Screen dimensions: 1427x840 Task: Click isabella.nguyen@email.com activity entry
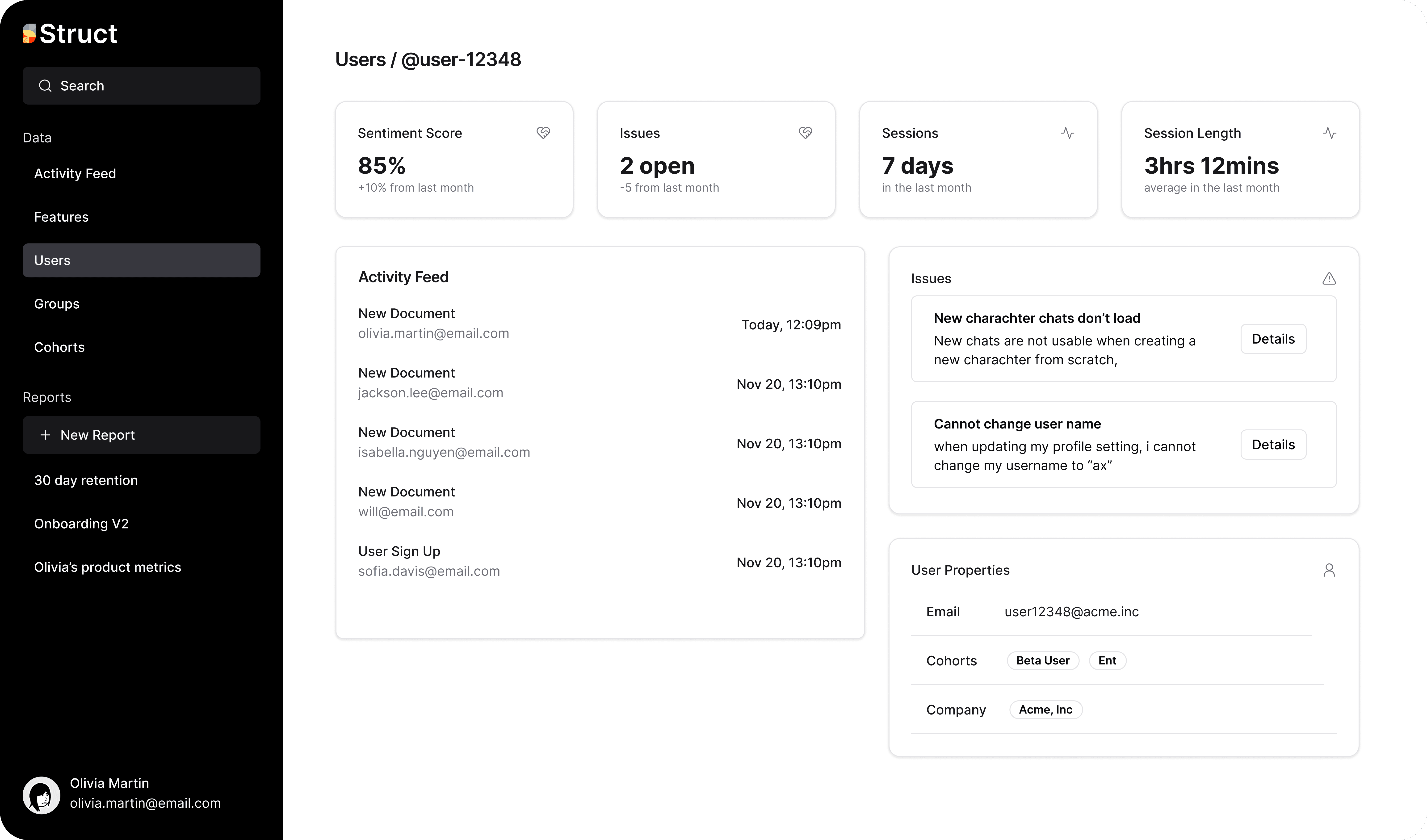pos(444,453)
